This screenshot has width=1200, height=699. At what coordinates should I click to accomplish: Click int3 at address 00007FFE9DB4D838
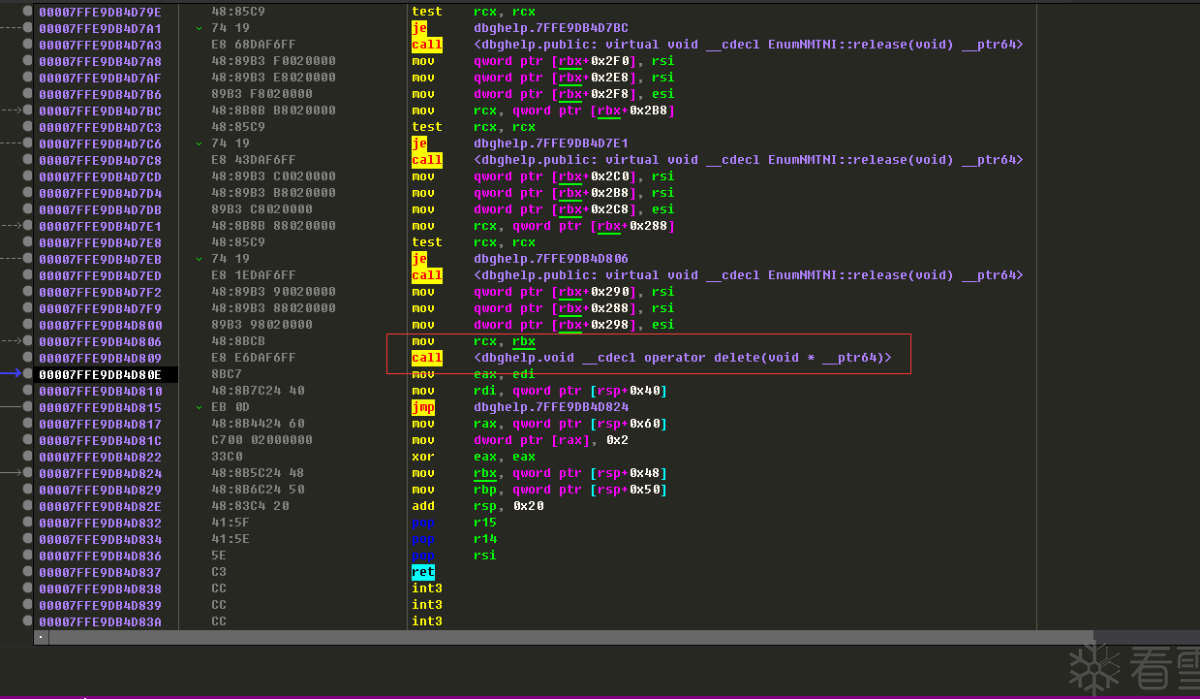coord(427,588)
